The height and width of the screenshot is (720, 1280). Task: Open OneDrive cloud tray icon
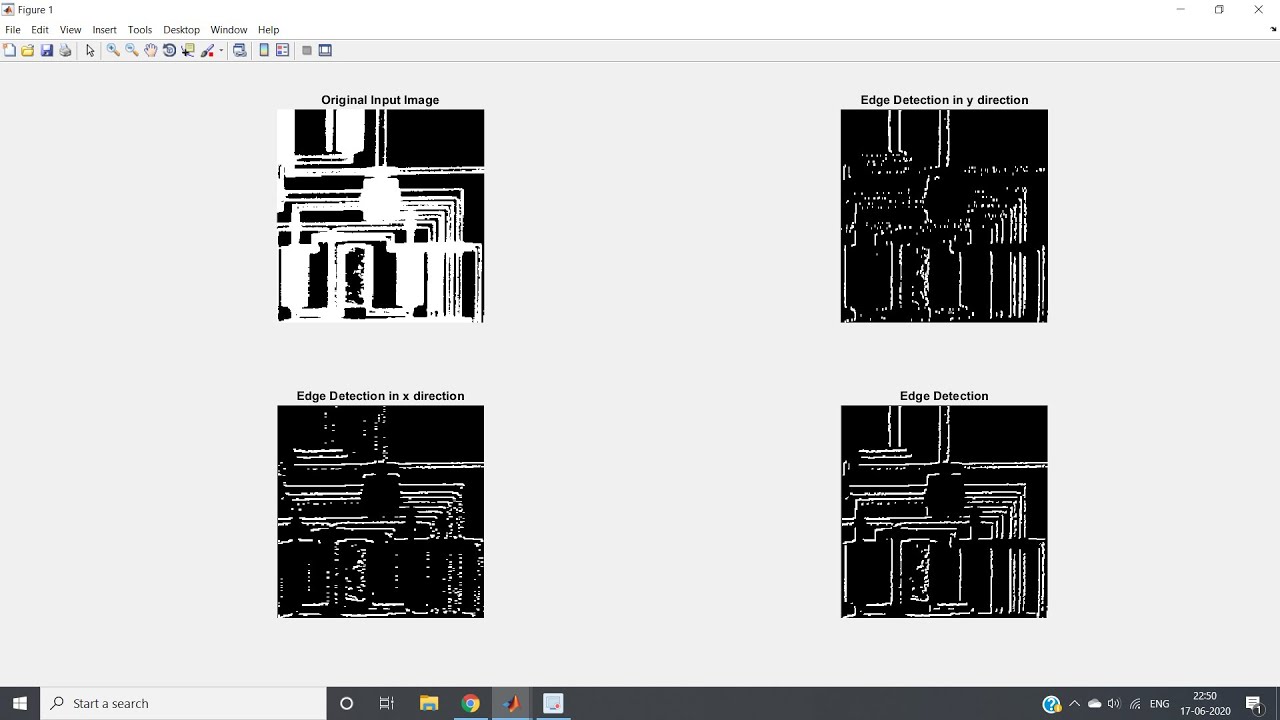pos(1095,704)
